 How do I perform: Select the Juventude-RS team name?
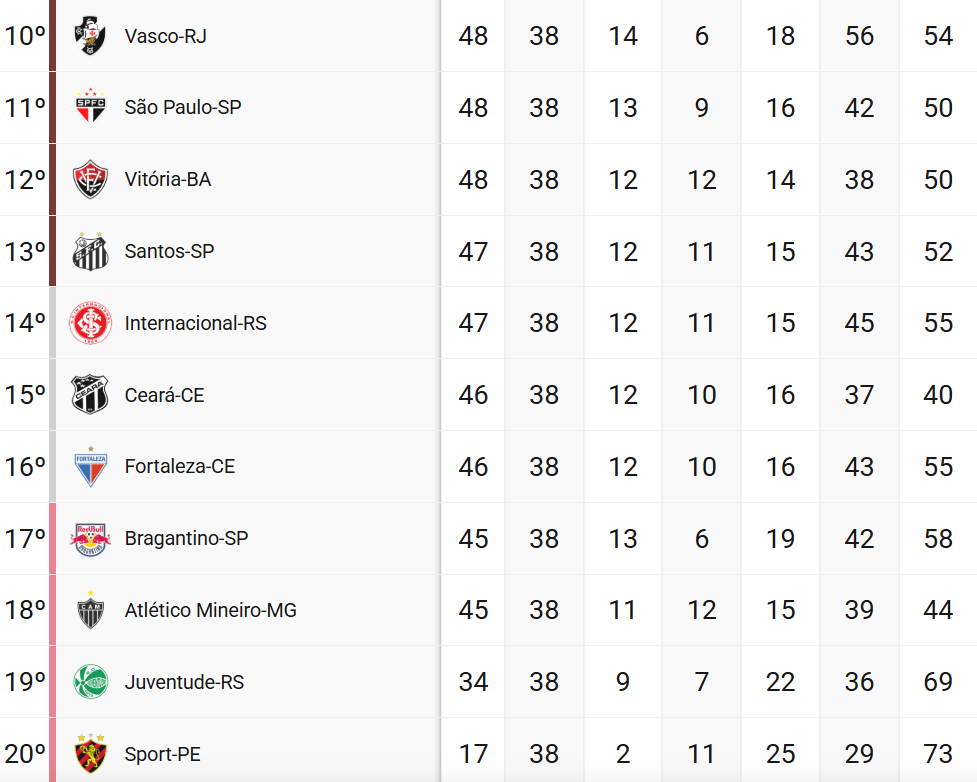coord(184,682)
